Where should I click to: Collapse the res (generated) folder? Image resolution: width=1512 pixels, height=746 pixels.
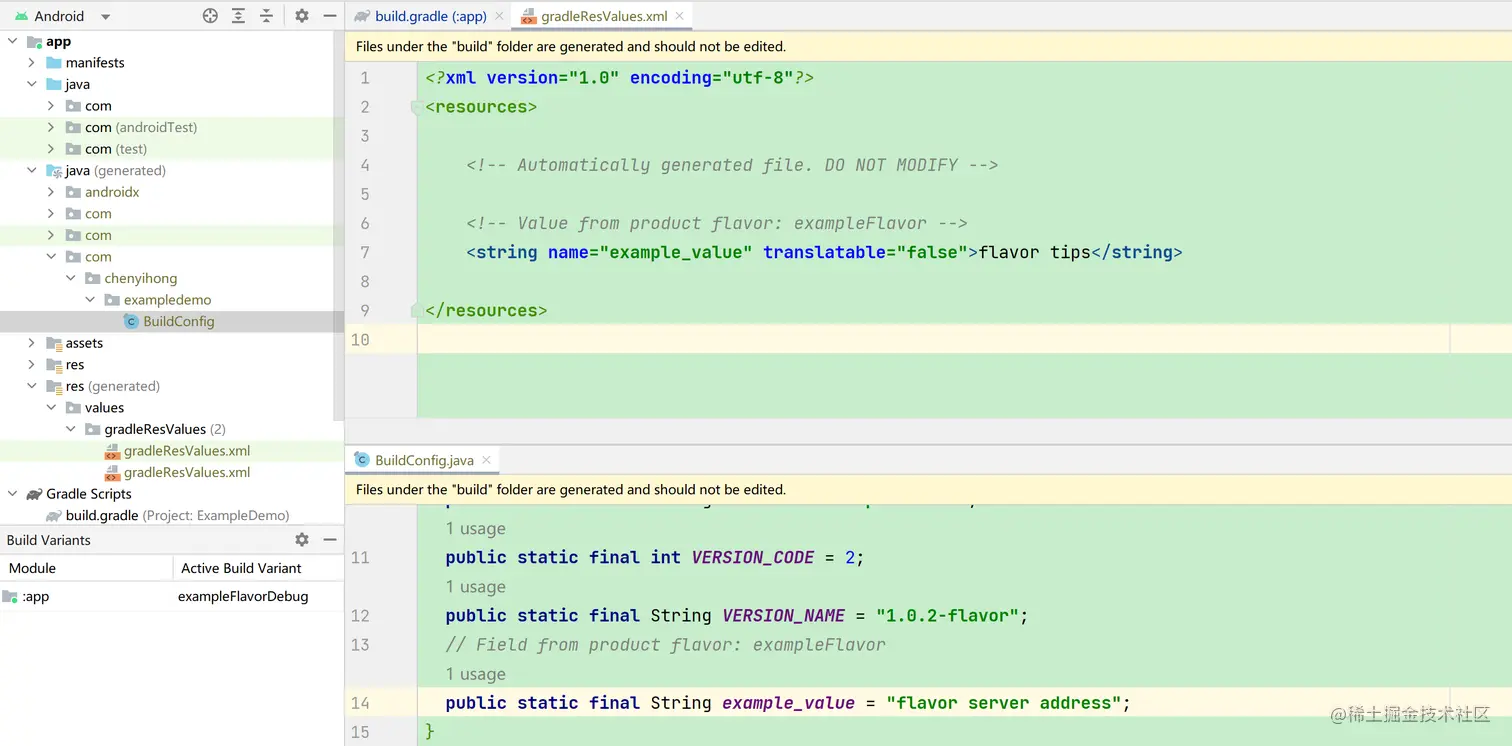click(32, 386)
